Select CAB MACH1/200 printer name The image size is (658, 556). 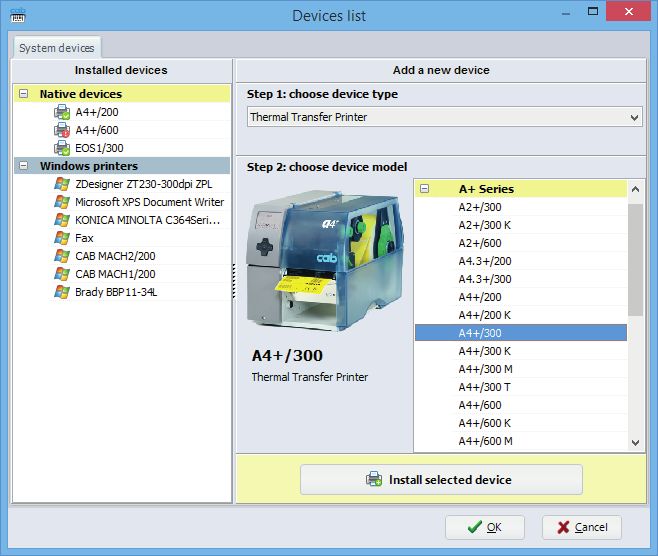[115, 274]
